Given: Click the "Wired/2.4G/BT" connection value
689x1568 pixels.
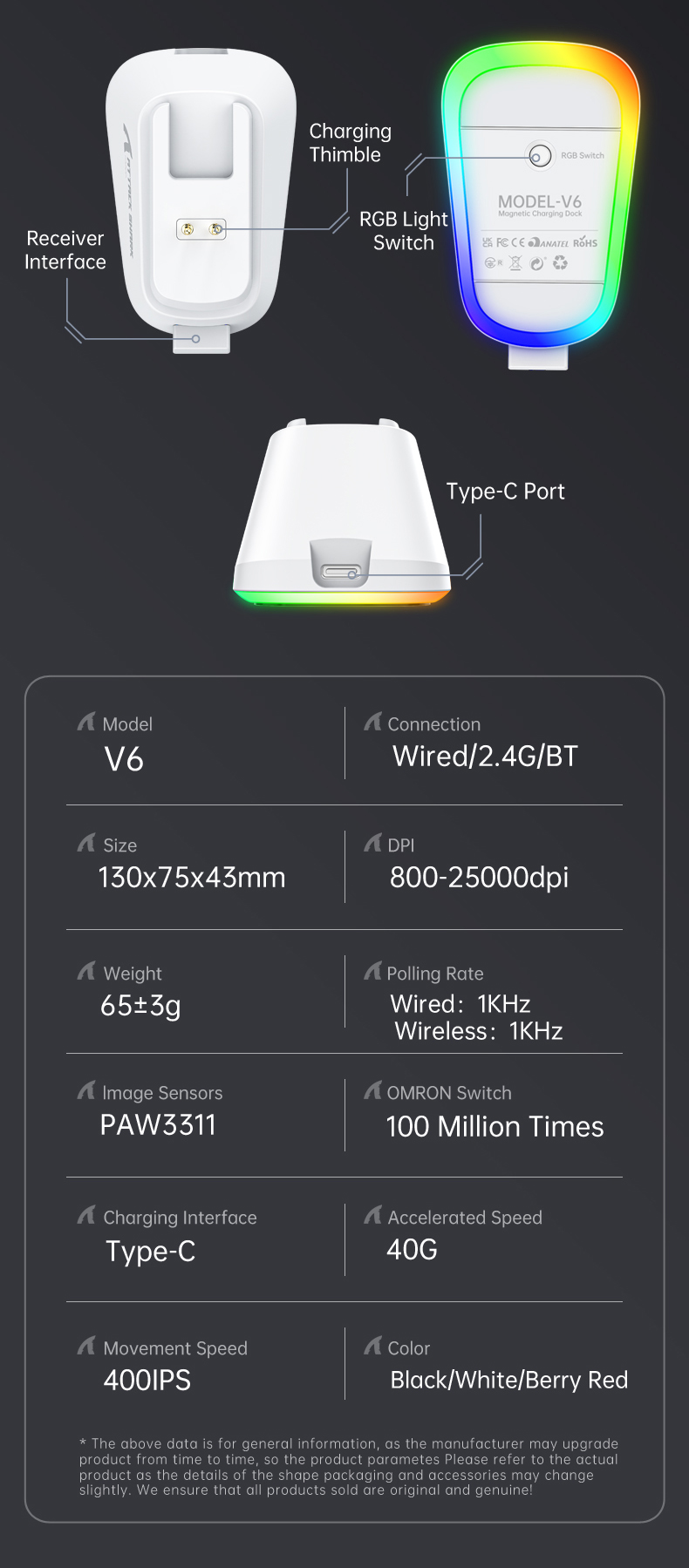Looking at the screenshot, I should [485, 757].
